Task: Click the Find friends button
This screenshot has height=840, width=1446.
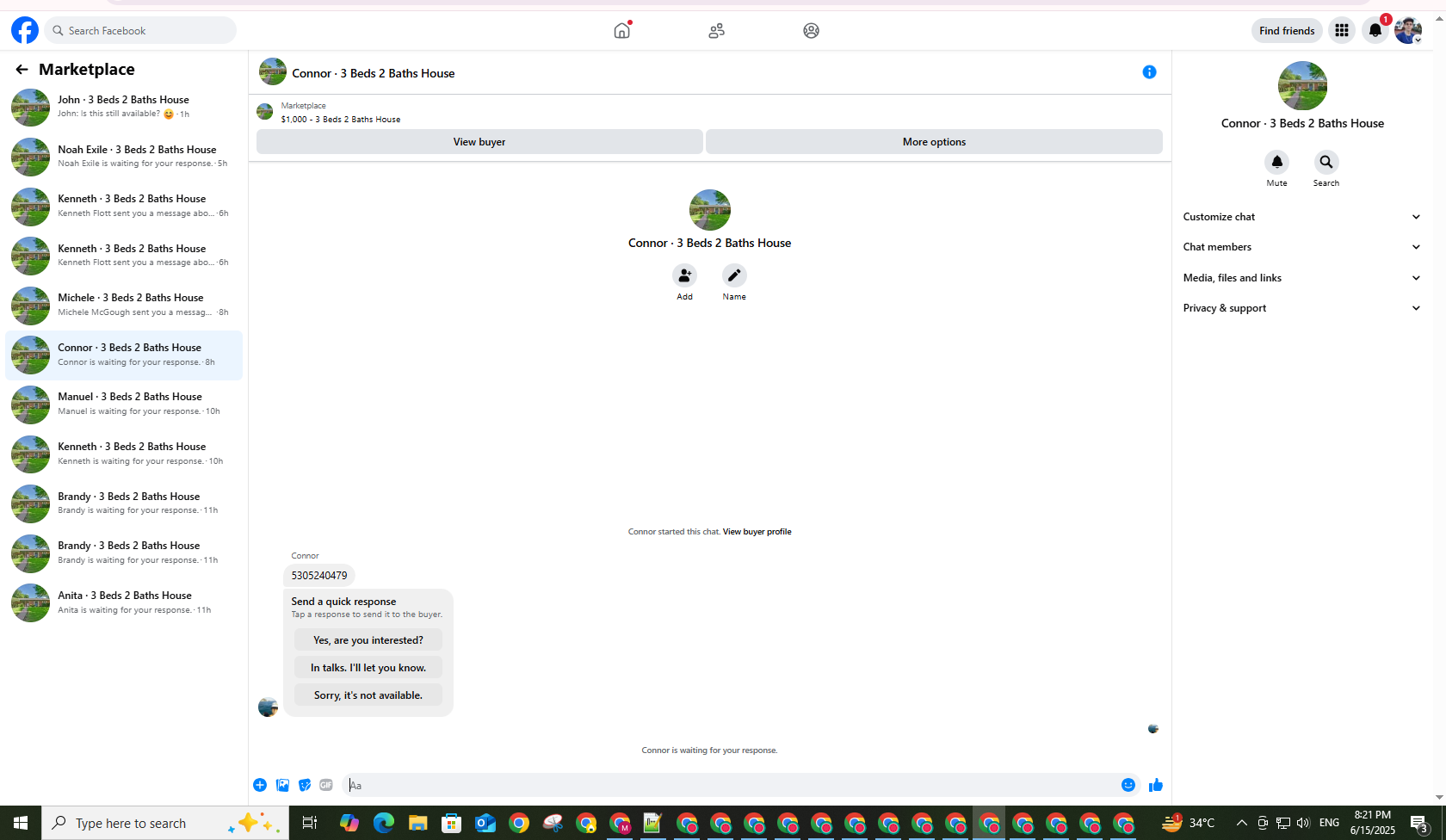Action: point(1287,30)
